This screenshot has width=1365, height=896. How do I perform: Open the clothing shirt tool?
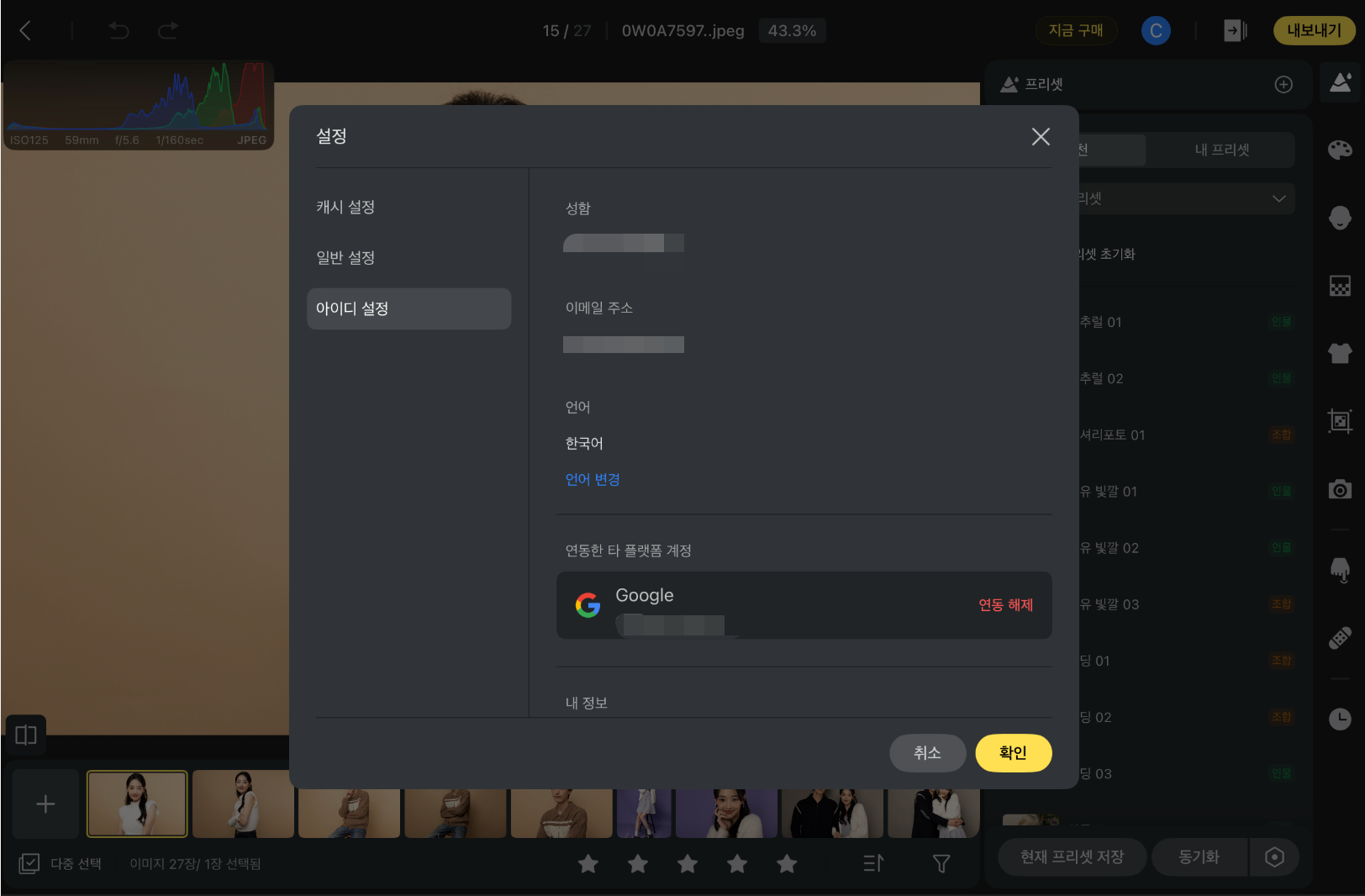tap(1340, 353)
